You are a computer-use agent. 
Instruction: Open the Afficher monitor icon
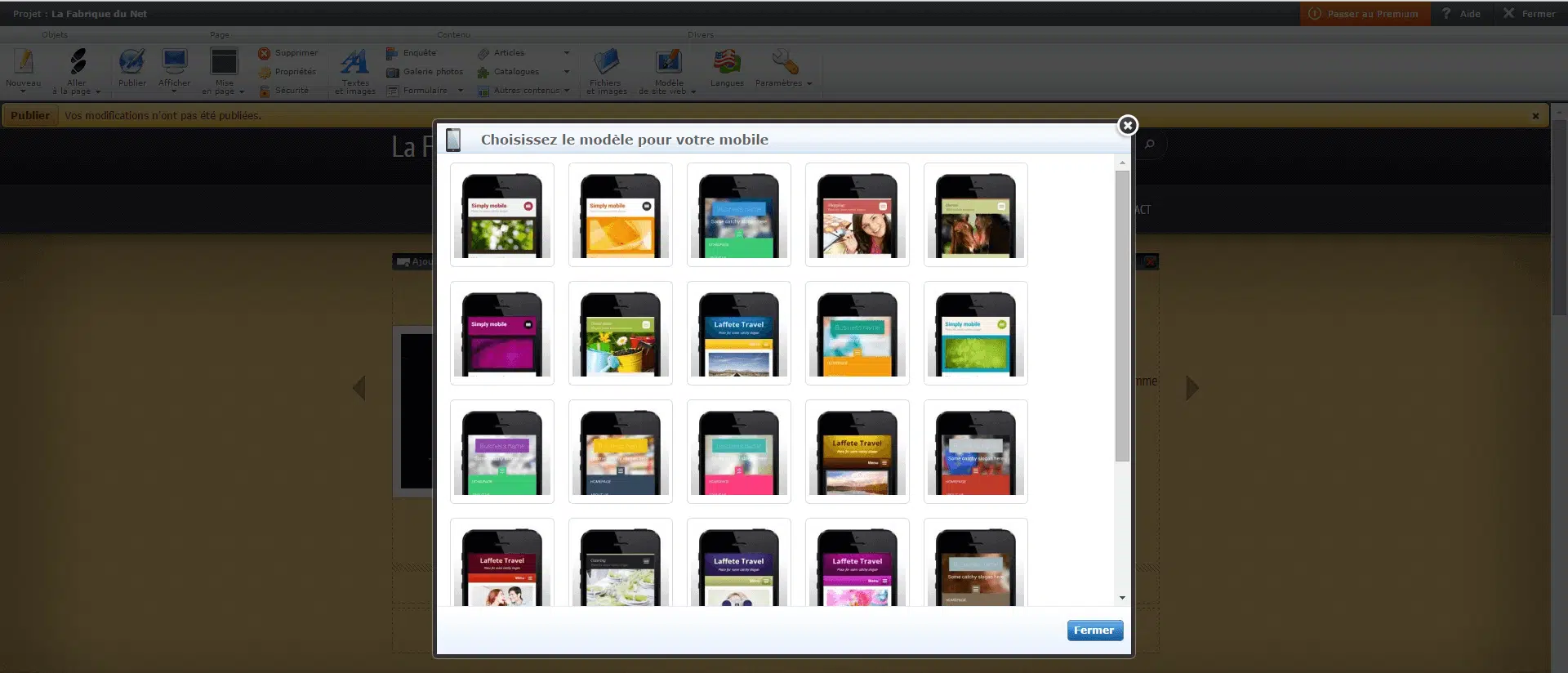[174, 63]
